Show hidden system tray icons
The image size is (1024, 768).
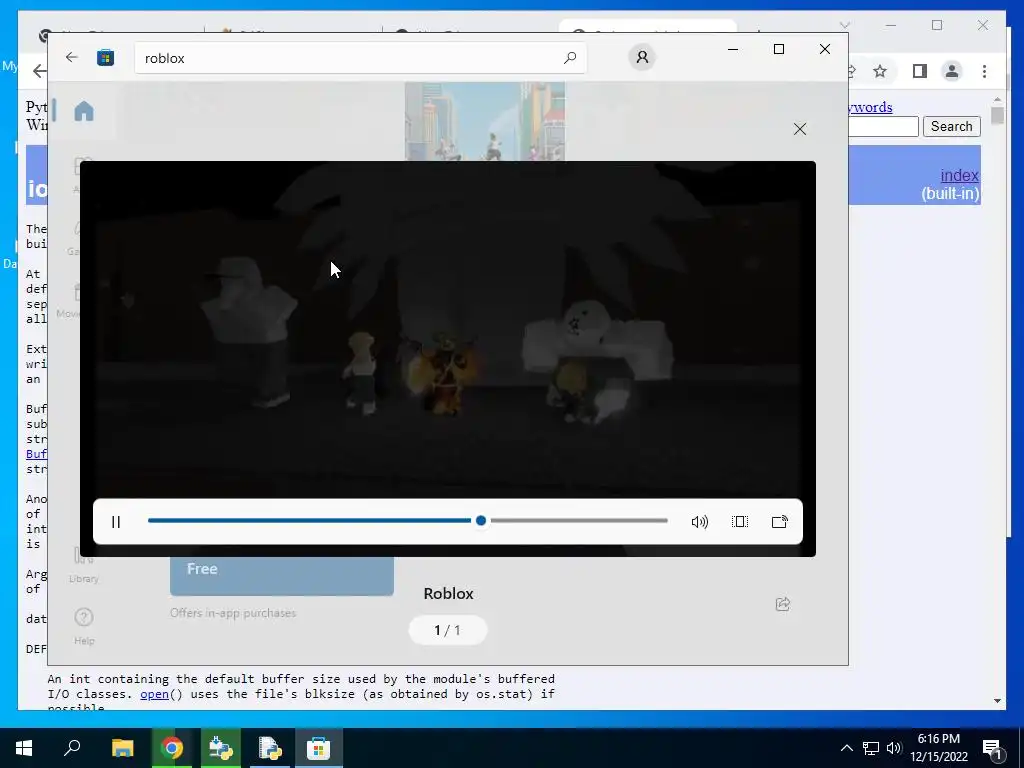click(846, 748)
